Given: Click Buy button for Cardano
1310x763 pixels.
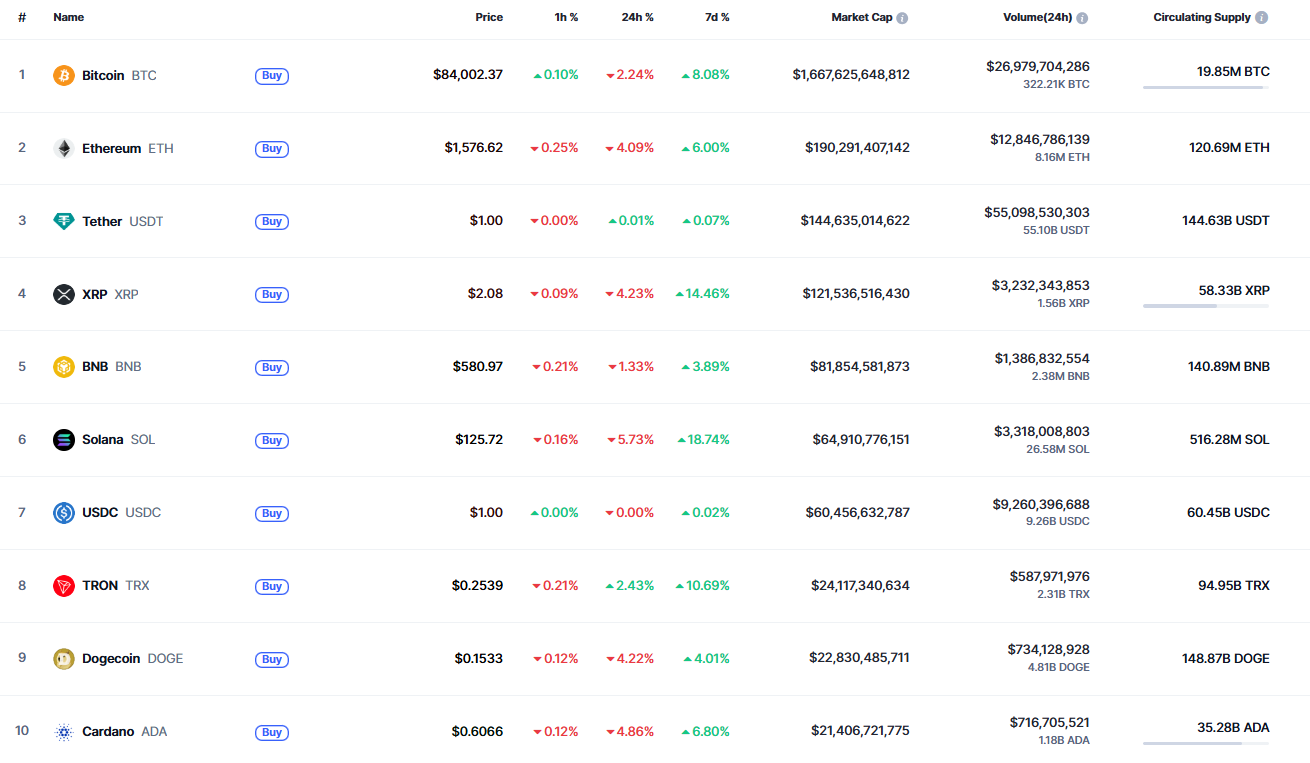Looking at the screenshot, I should (x=272, y=733).
